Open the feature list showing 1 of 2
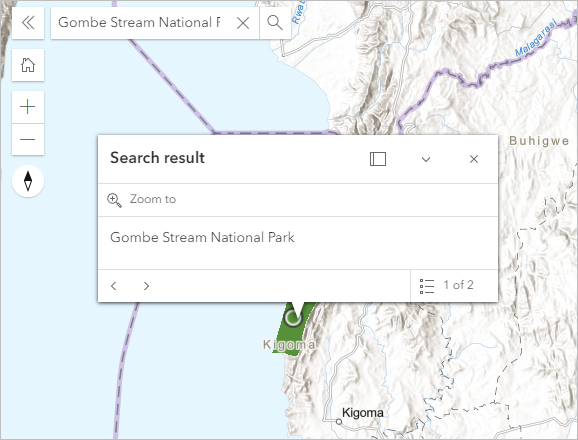Viewport: 578px width, 440px height. 454,286
